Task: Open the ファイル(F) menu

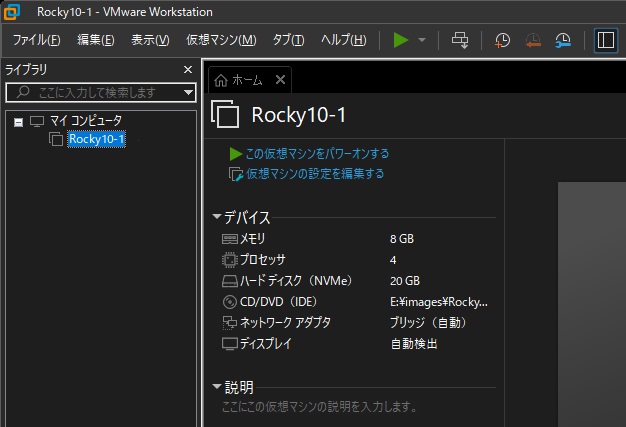Action: click(36, 40)
